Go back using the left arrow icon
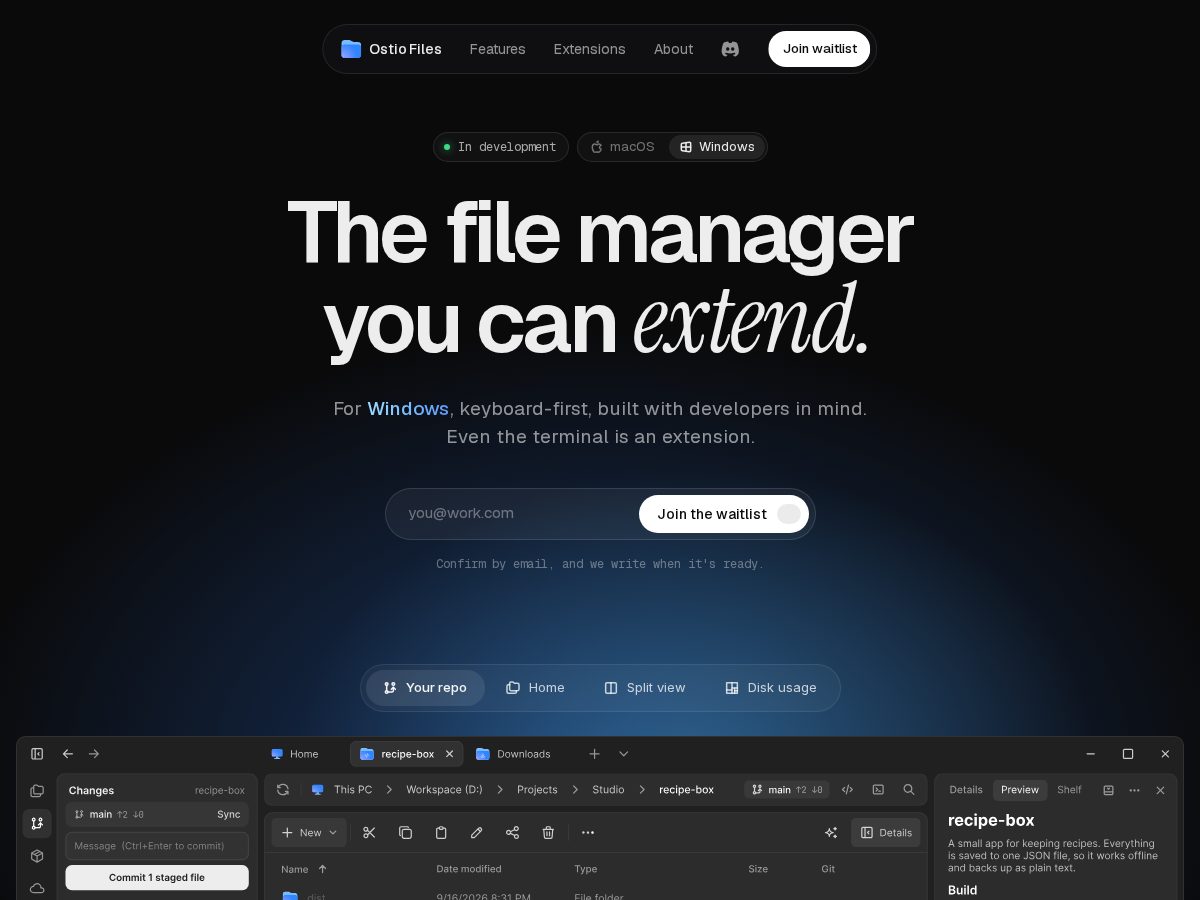The width and height of the screenshot is (1200, 900). point(68,754)
